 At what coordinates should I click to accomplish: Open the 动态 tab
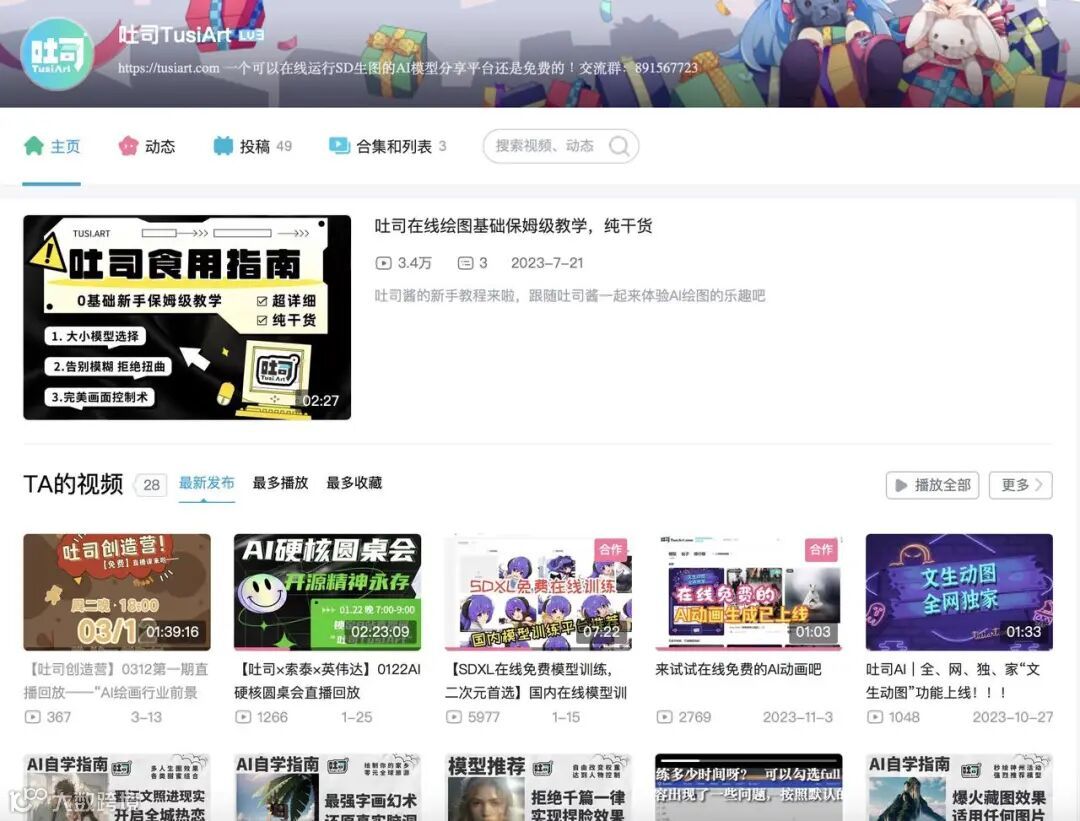(x=147, y=146)
